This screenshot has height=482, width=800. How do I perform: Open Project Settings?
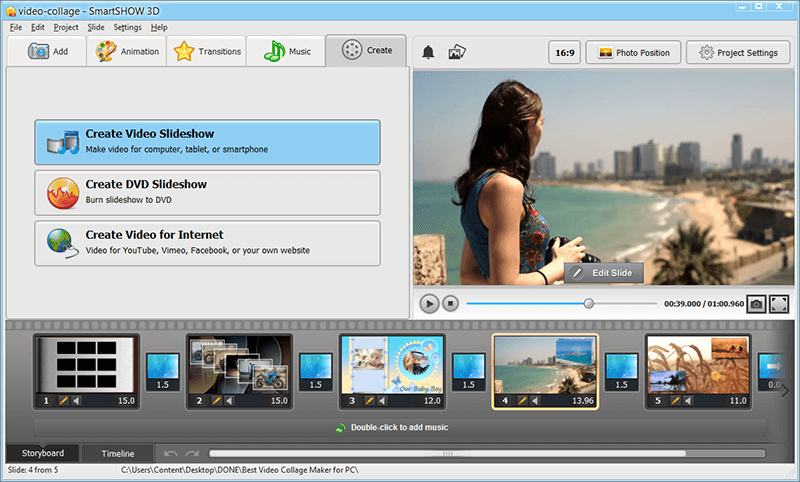point(738,53)
